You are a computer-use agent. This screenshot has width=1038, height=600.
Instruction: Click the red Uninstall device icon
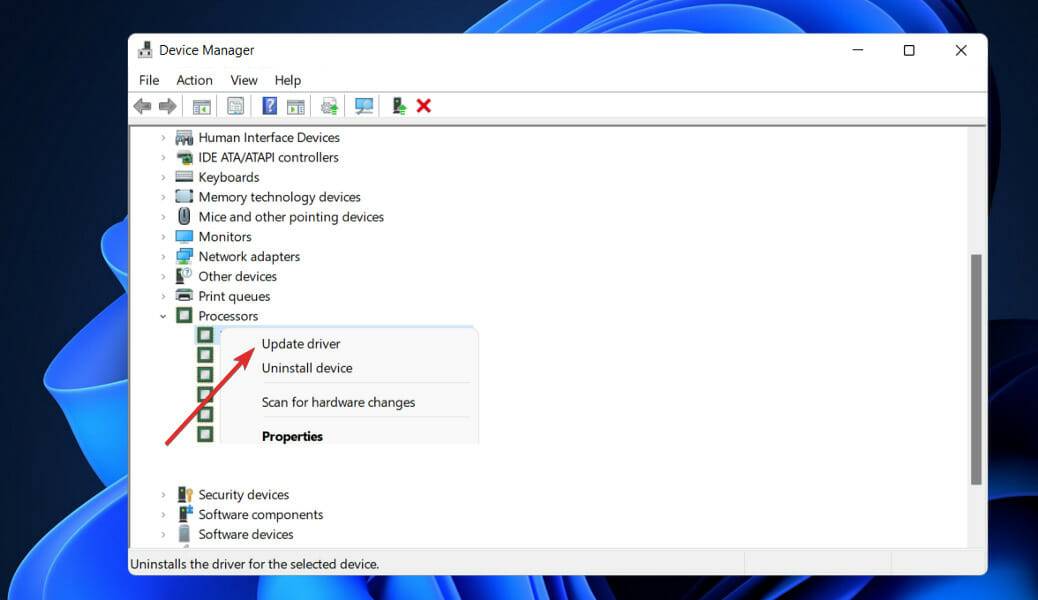(x=423, y=105)
